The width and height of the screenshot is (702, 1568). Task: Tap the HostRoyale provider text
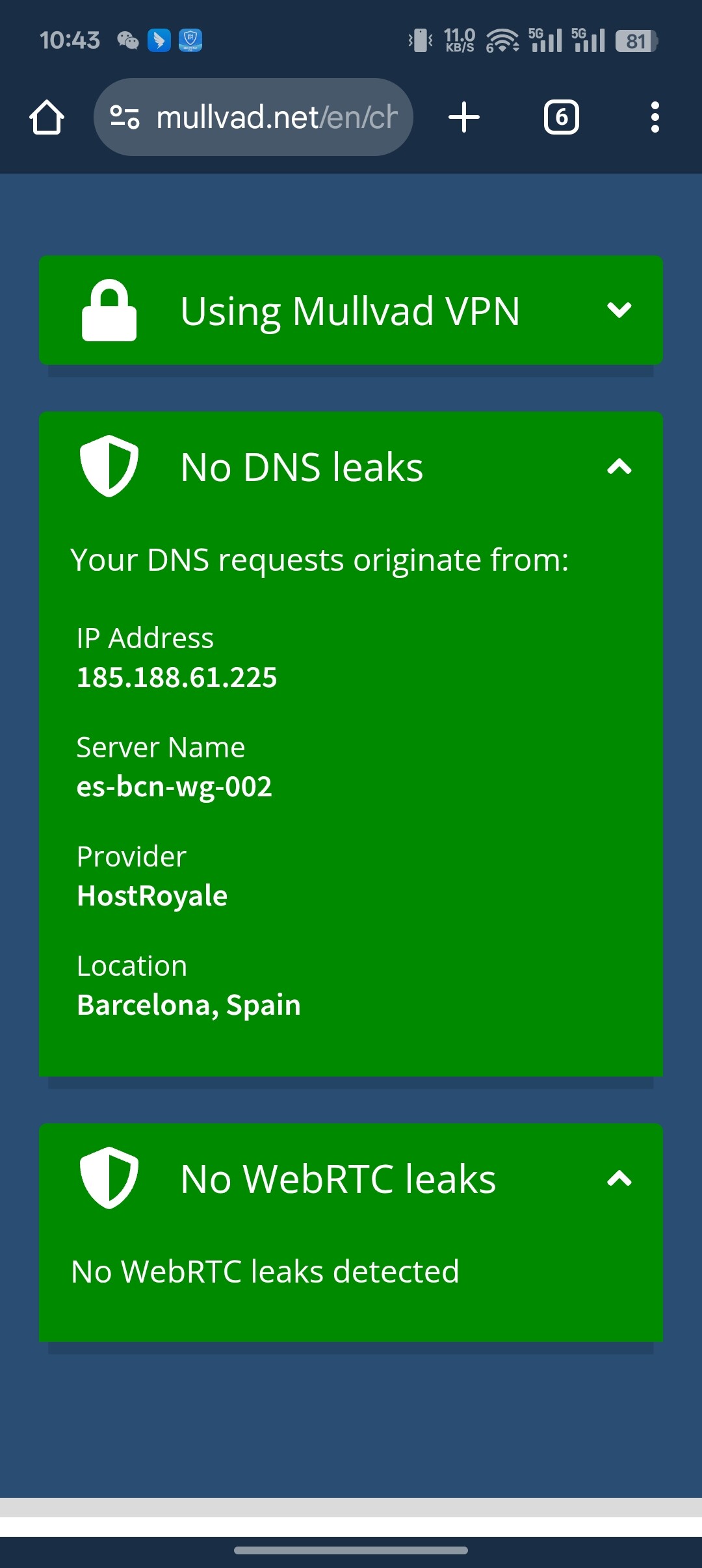pos(152,896)
